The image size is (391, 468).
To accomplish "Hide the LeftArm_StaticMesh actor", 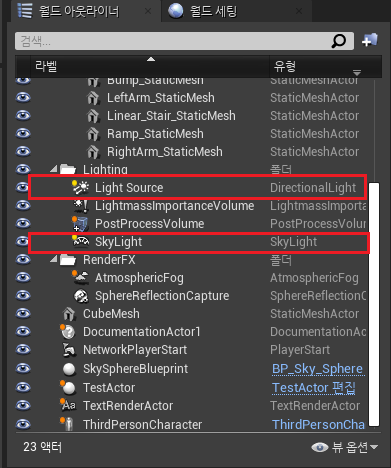I will pos(23,98).
